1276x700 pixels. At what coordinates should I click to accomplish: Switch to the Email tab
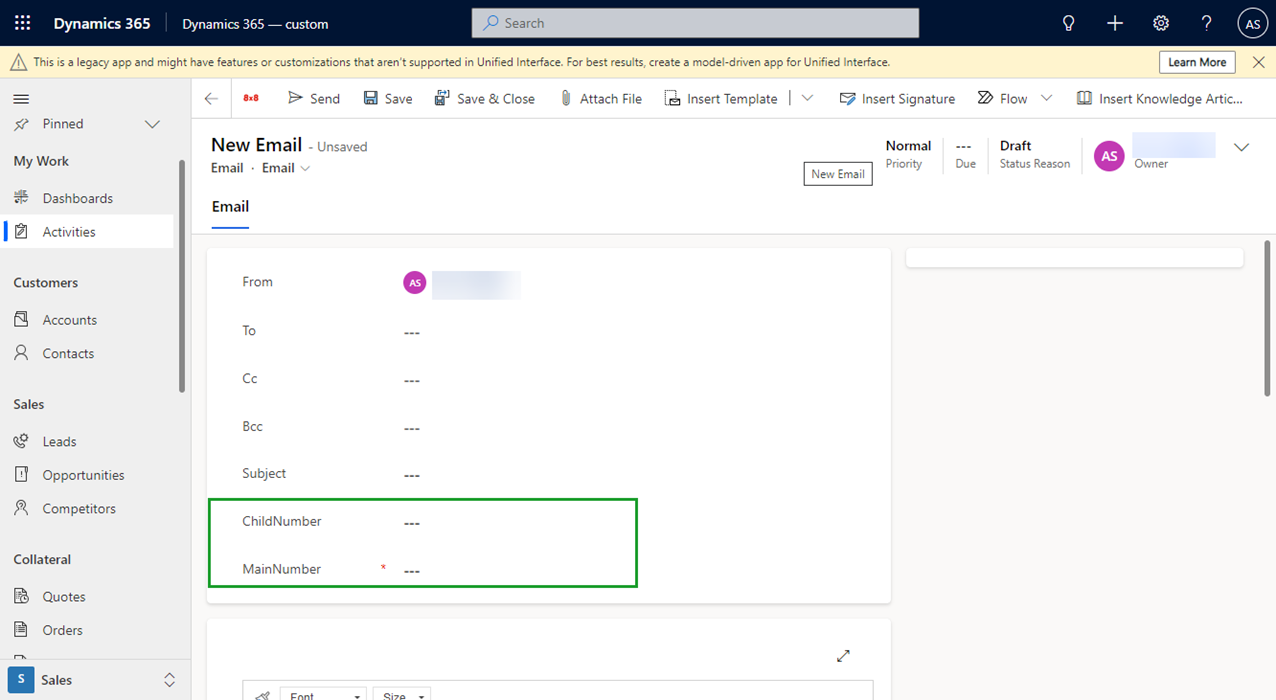[230, 206]
